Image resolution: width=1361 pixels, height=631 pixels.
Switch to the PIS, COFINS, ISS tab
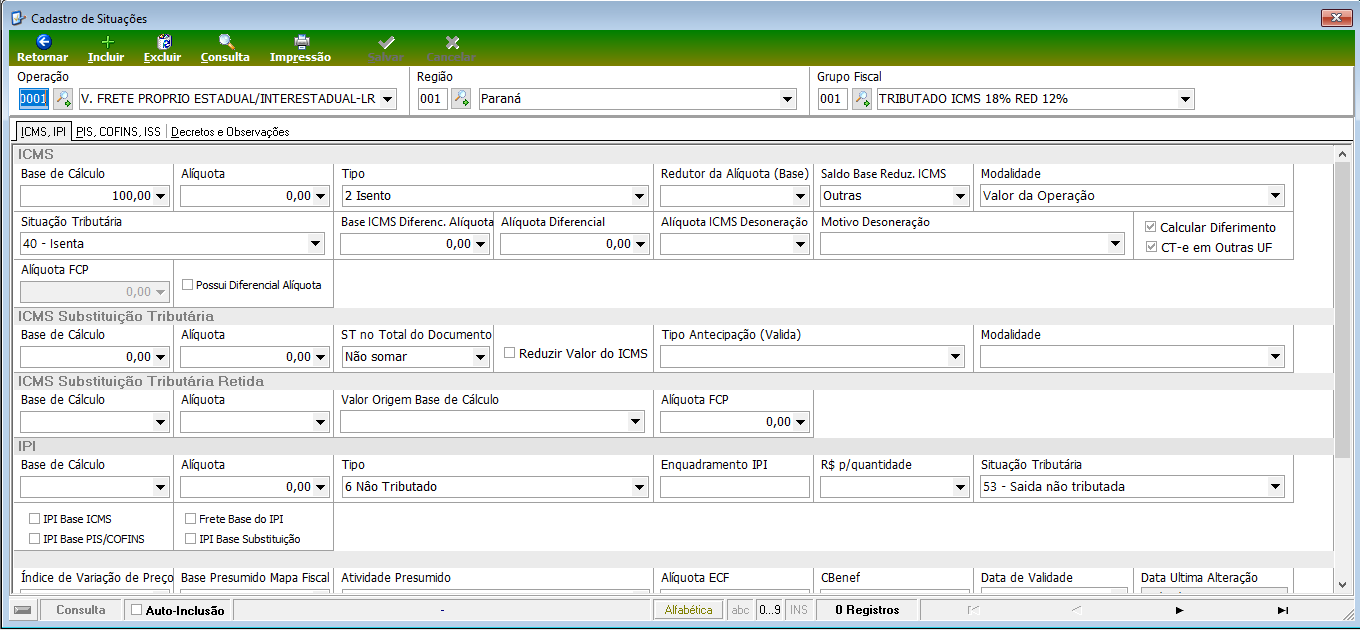coord(118,132)
